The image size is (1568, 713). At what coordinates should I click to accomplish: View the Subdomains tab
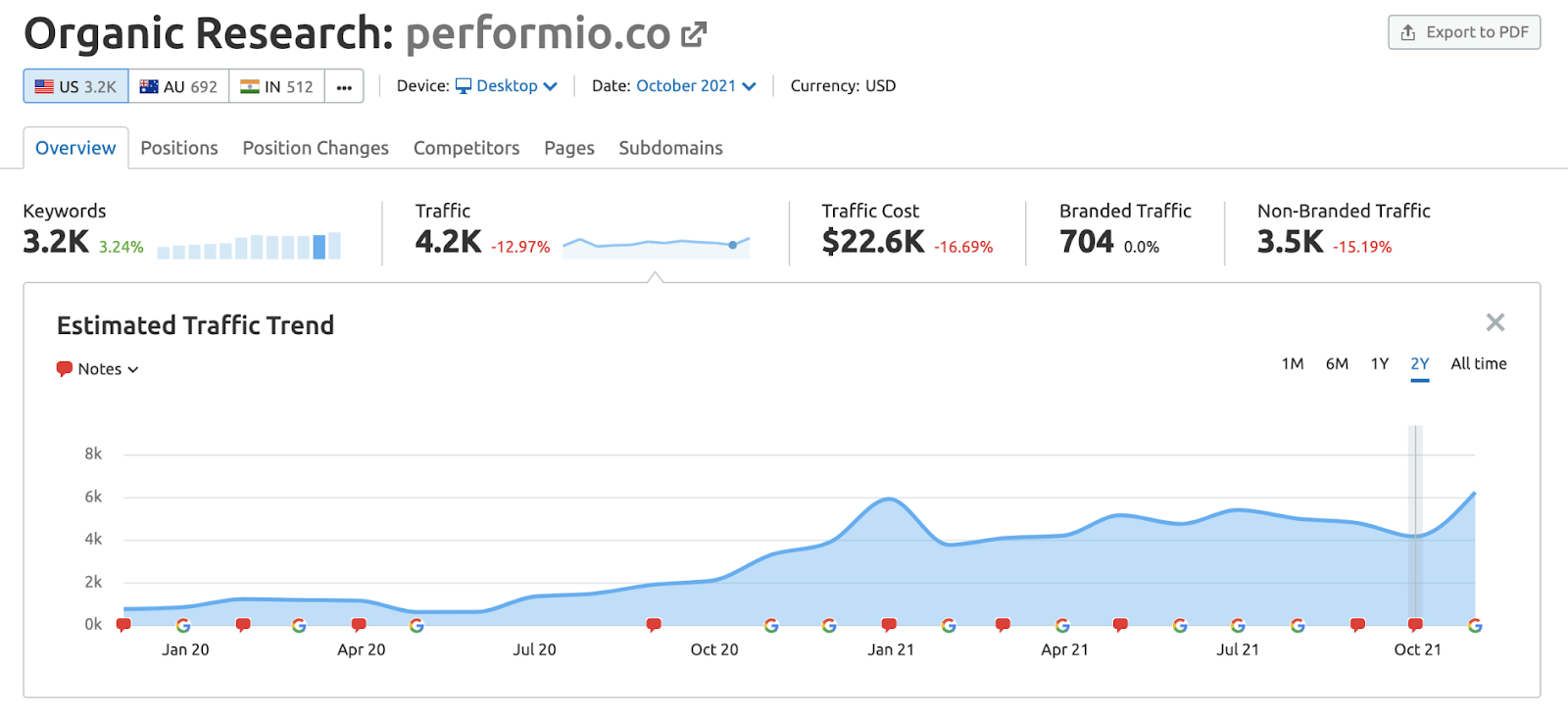click(670, 148)
